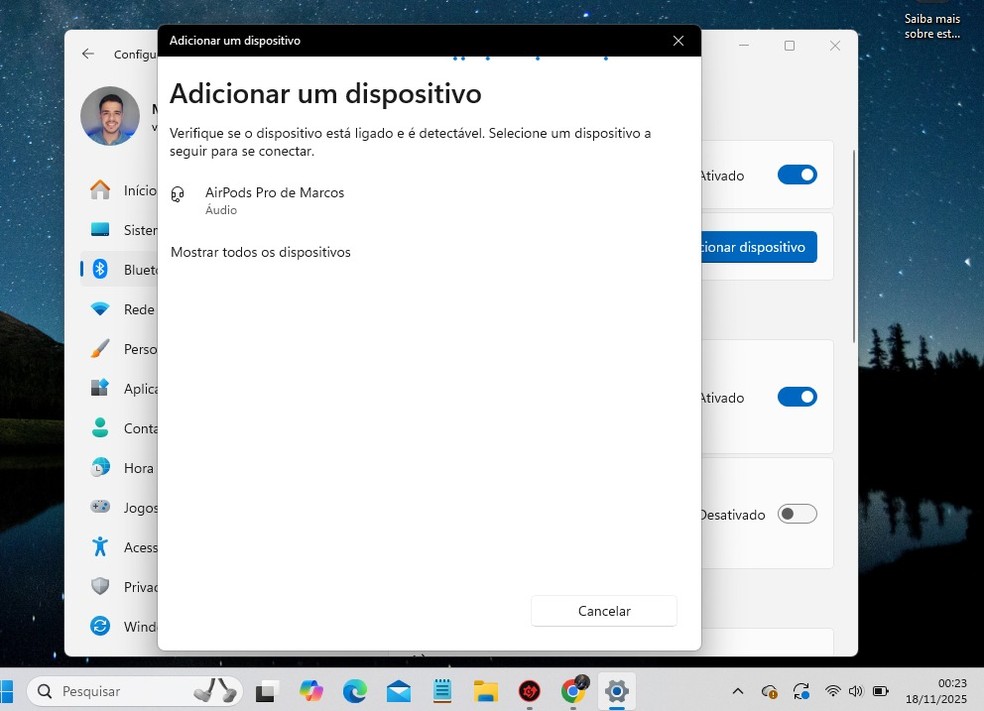Open Task View on taskbar
984x711 pixels.
(x=267, y=691)
